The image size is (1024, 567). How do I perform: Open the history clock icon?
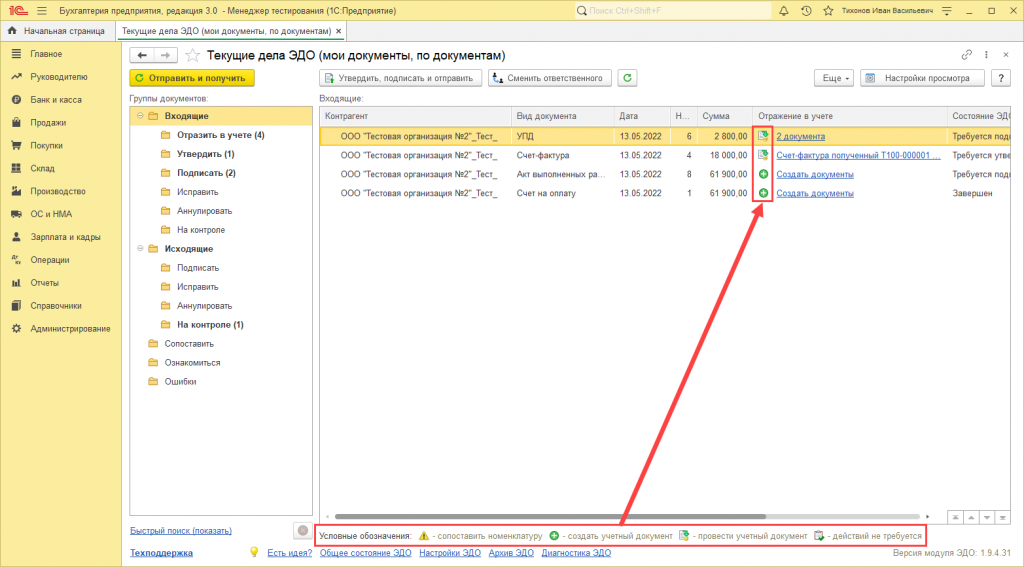point(806,10)
